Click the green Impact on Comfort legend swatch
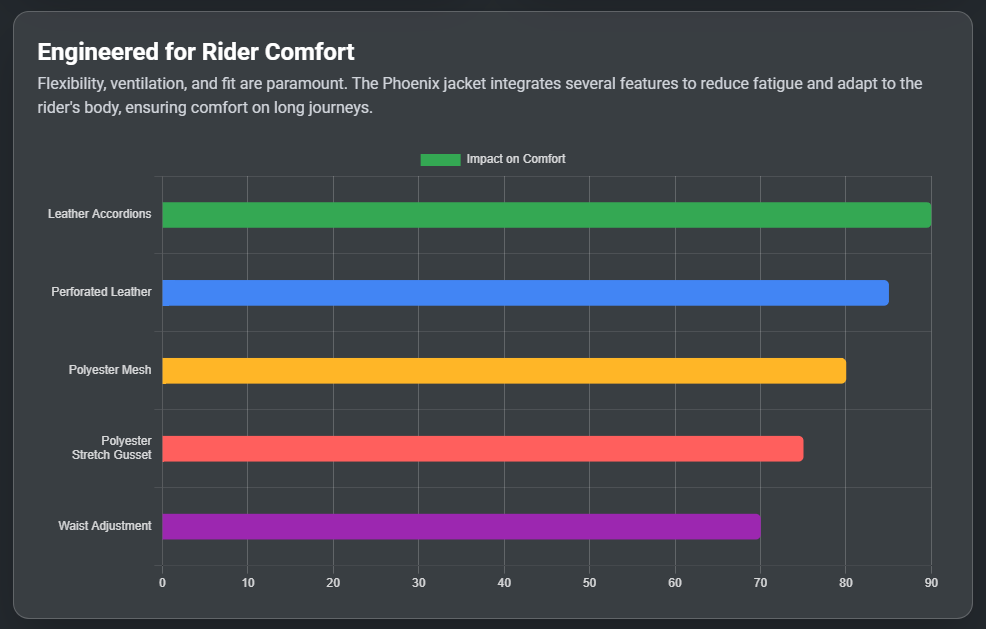 (440, 160)
